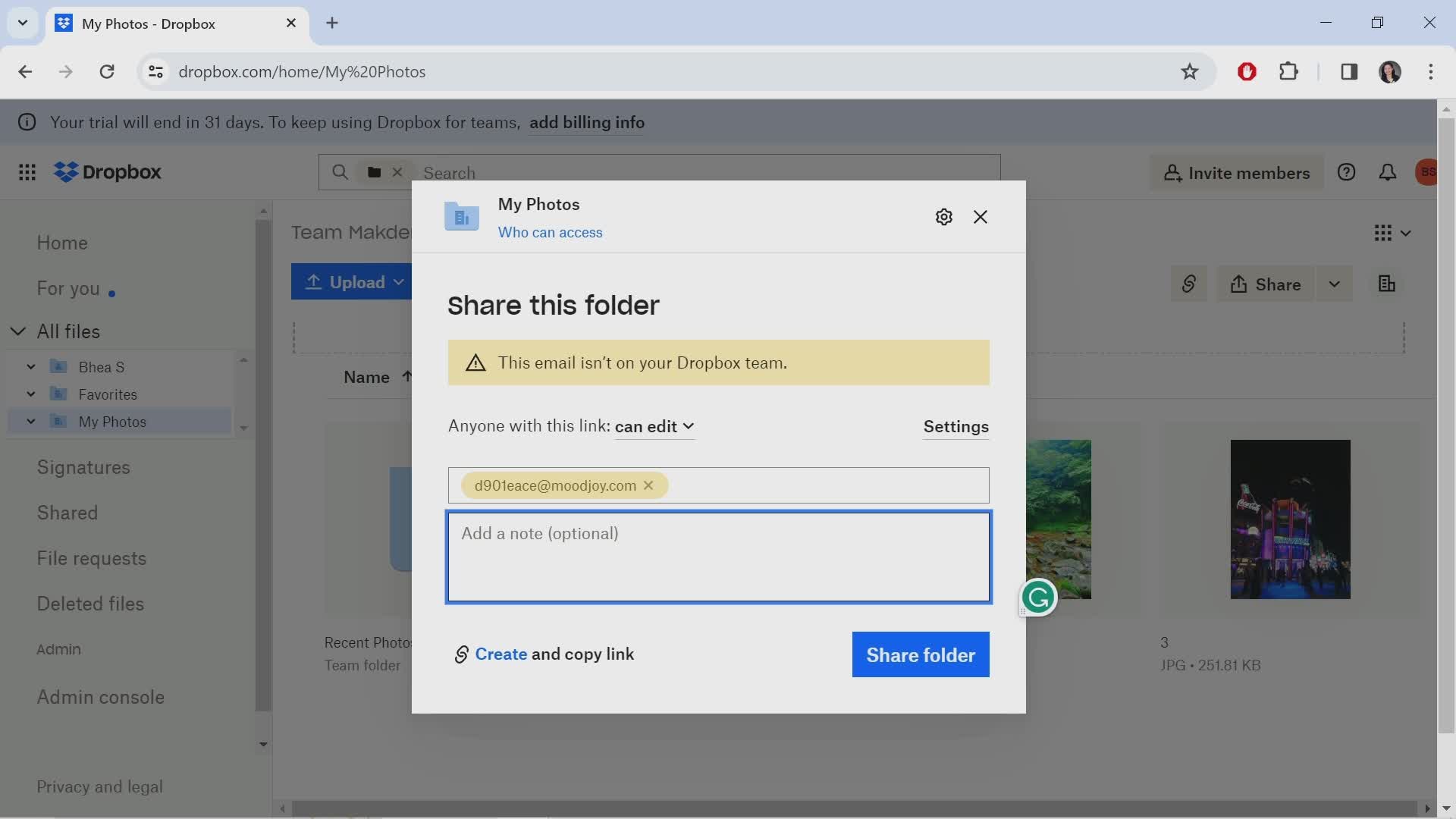Open the browser extensions puzzle icon
Viewport: 1456px width, 819px height.
[x=1288, y=72]
